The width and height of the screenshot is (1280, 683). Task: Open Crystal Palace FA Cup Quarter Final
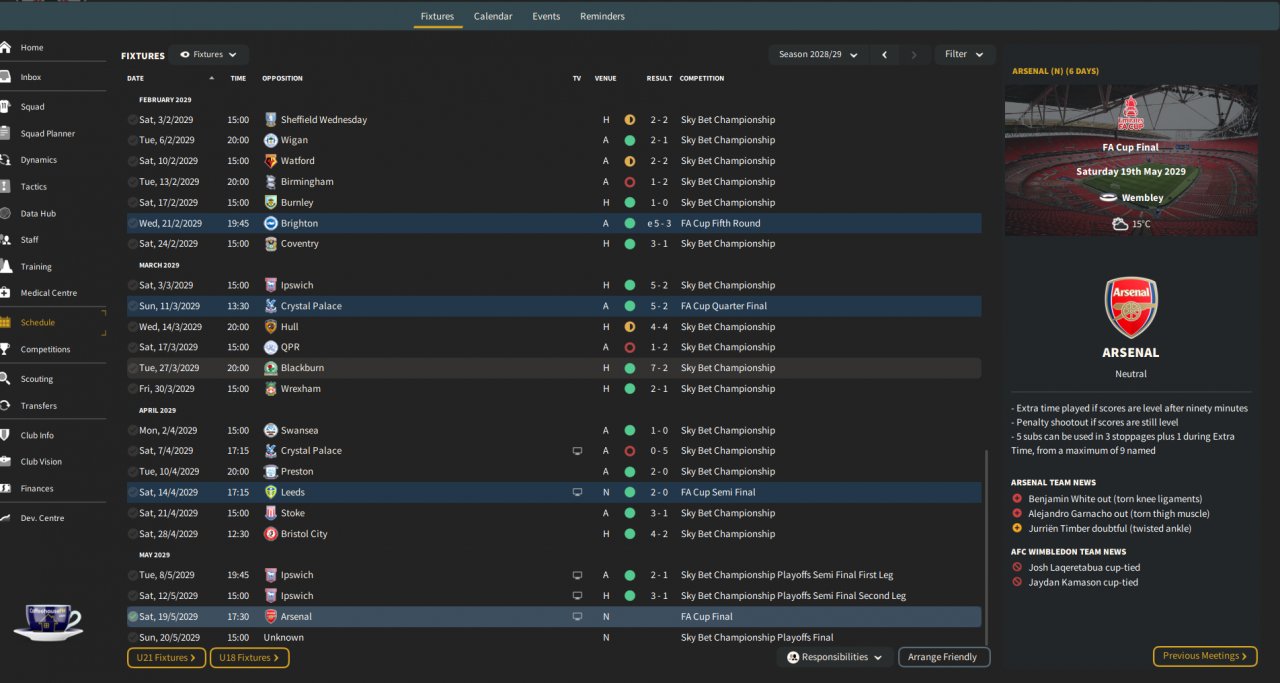[x=554, y=306]
